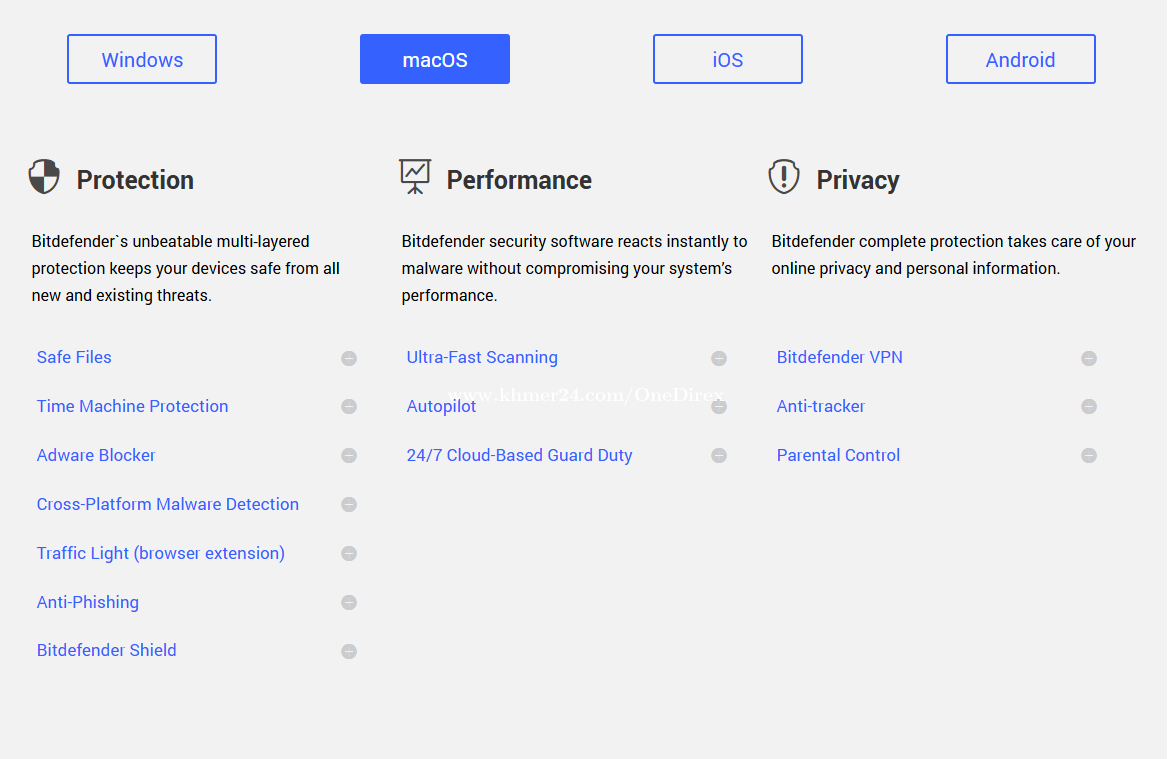1171x759 pixels.
Task: Click the Bitdefender Shield feature link
Action: pos(107,650)
